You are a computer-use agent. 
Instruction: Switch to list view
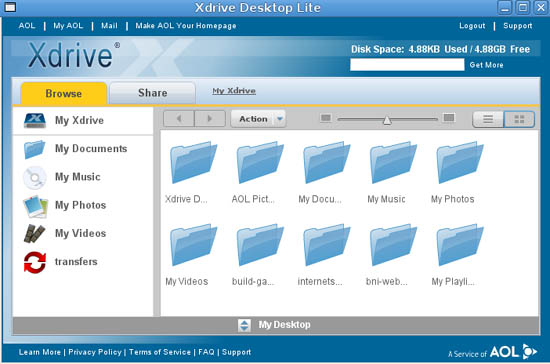(x=488, y=119)
